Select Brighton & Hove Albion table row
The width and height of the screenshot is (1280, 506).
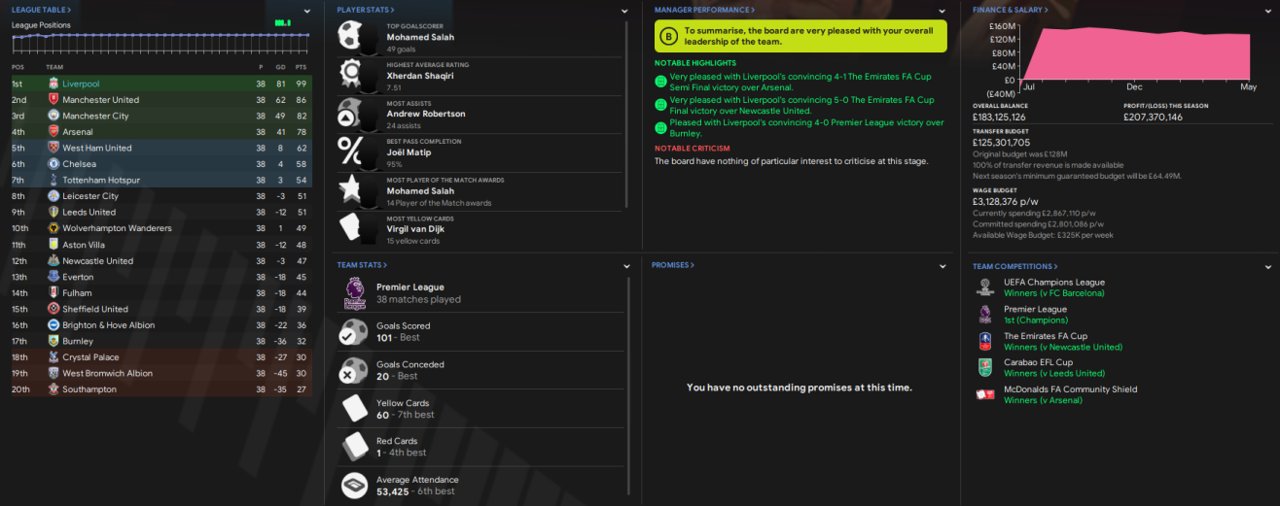pos(161,325)
